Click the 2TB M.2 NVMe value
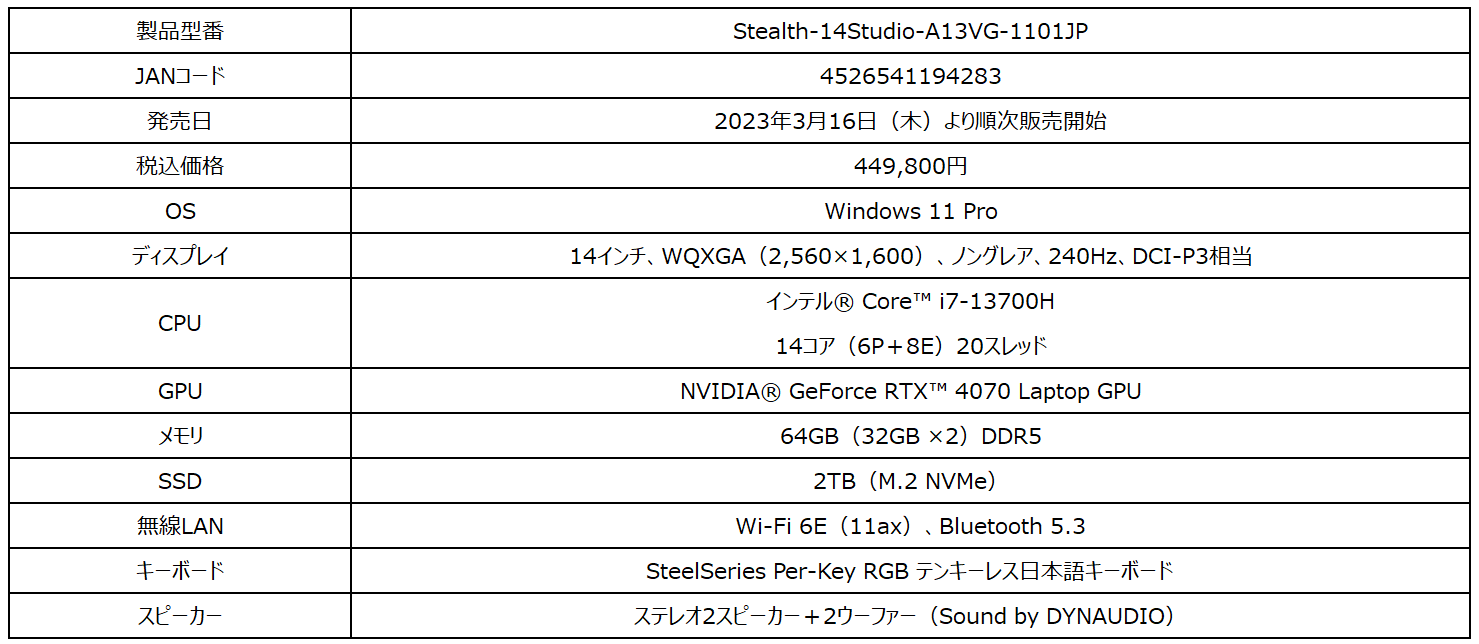Image resolution: width=1479 pixels, height=644 pixels. pos(910,481)
